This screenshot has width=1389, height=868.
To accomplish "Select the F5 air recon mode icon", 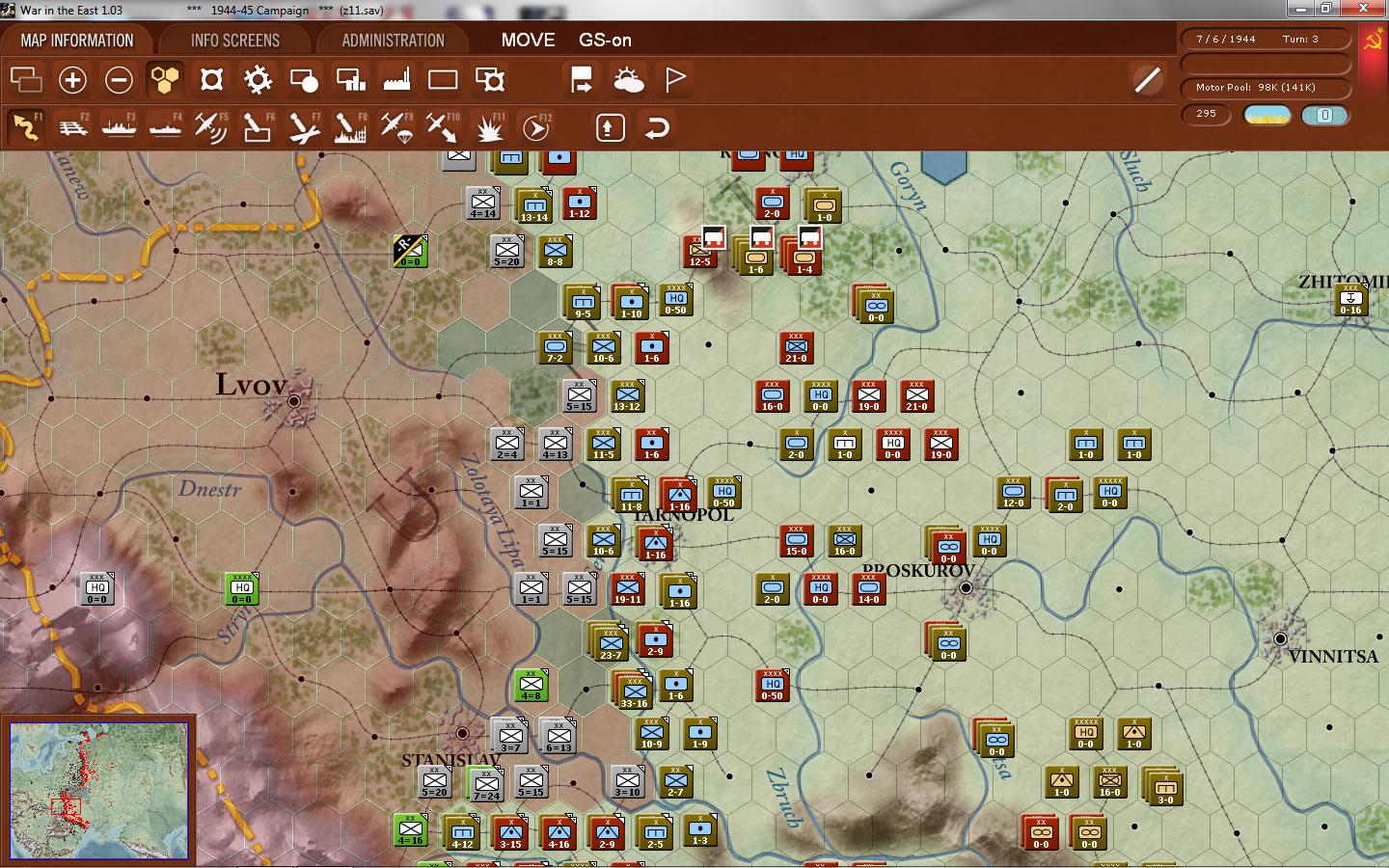I will coord(211,127).
